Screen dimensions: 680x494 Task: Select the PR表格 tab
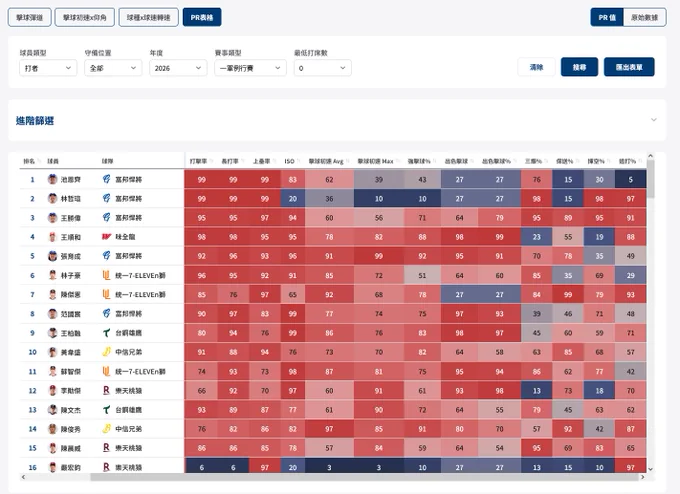pos(202,17)
